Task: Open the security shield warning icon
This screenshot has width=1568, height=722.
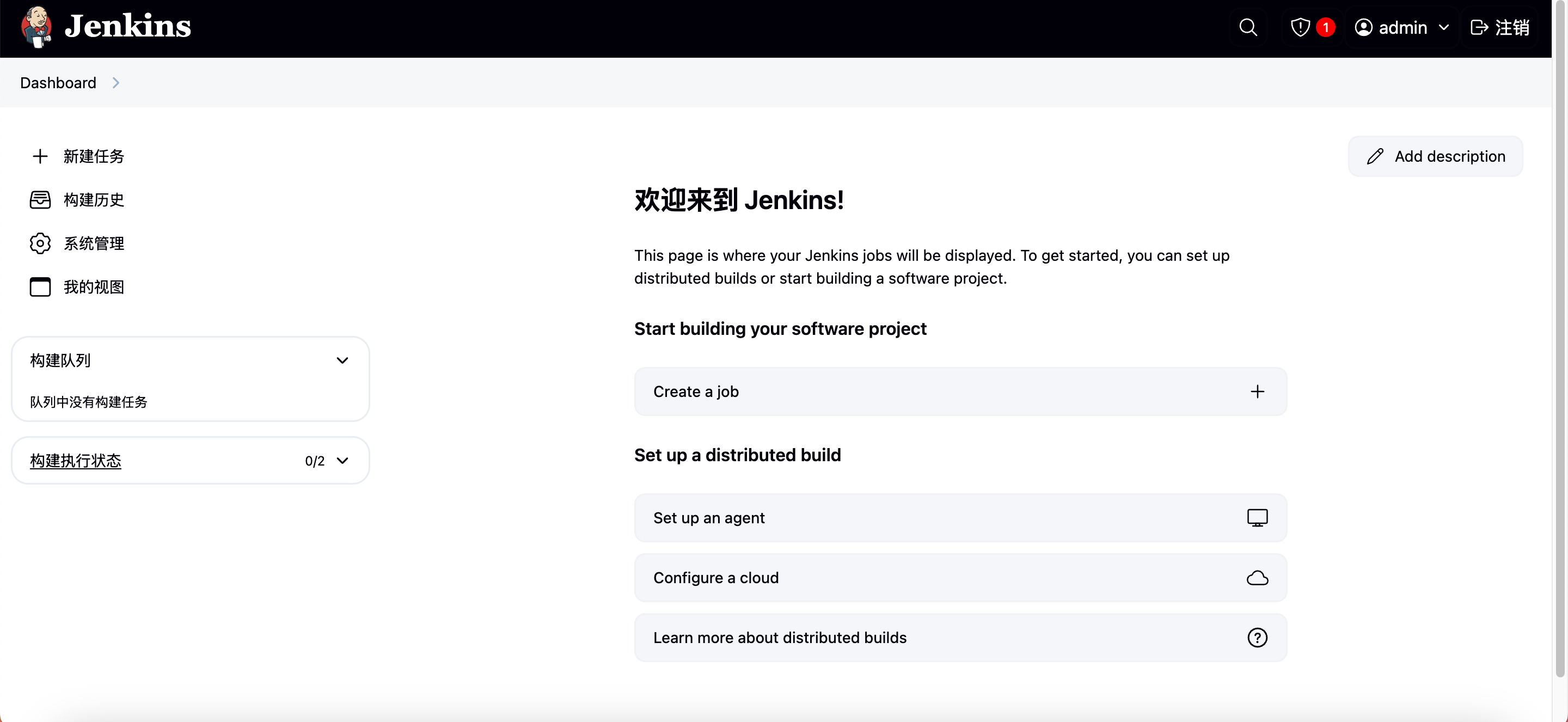Action: tap(1300, 27)
